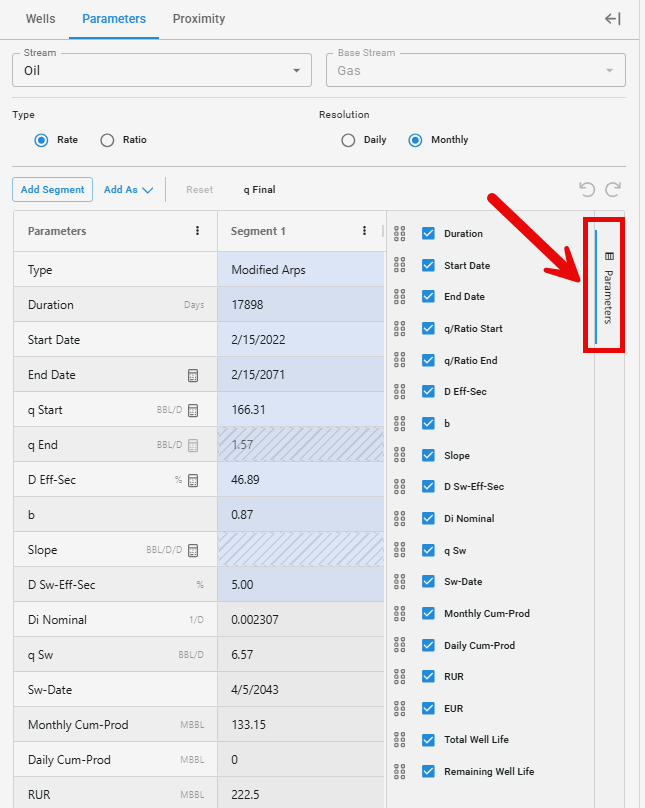Click the q Final button

tap(259, 189)
